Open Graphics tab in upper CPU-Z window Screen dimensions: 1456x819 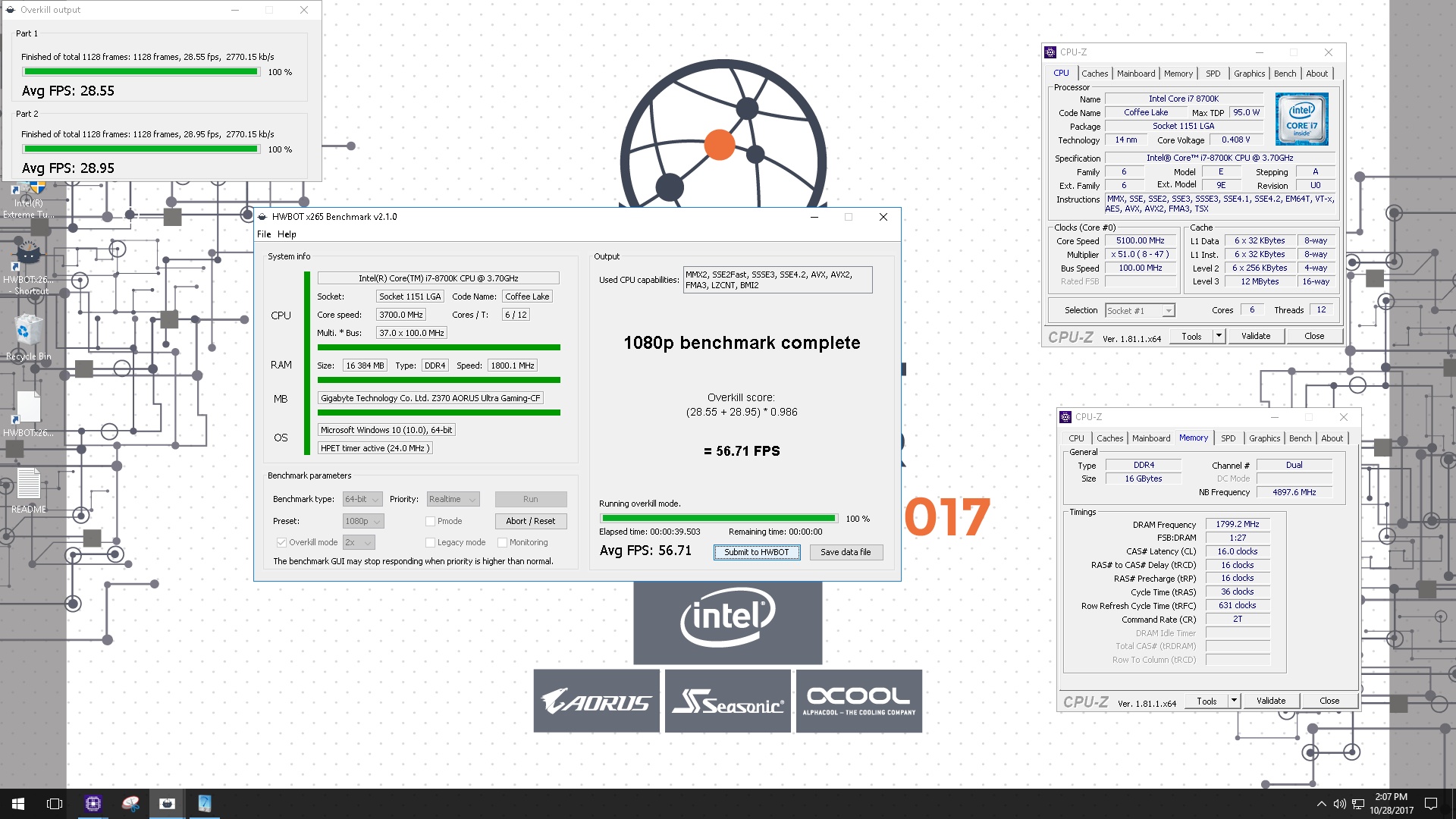1249,74
